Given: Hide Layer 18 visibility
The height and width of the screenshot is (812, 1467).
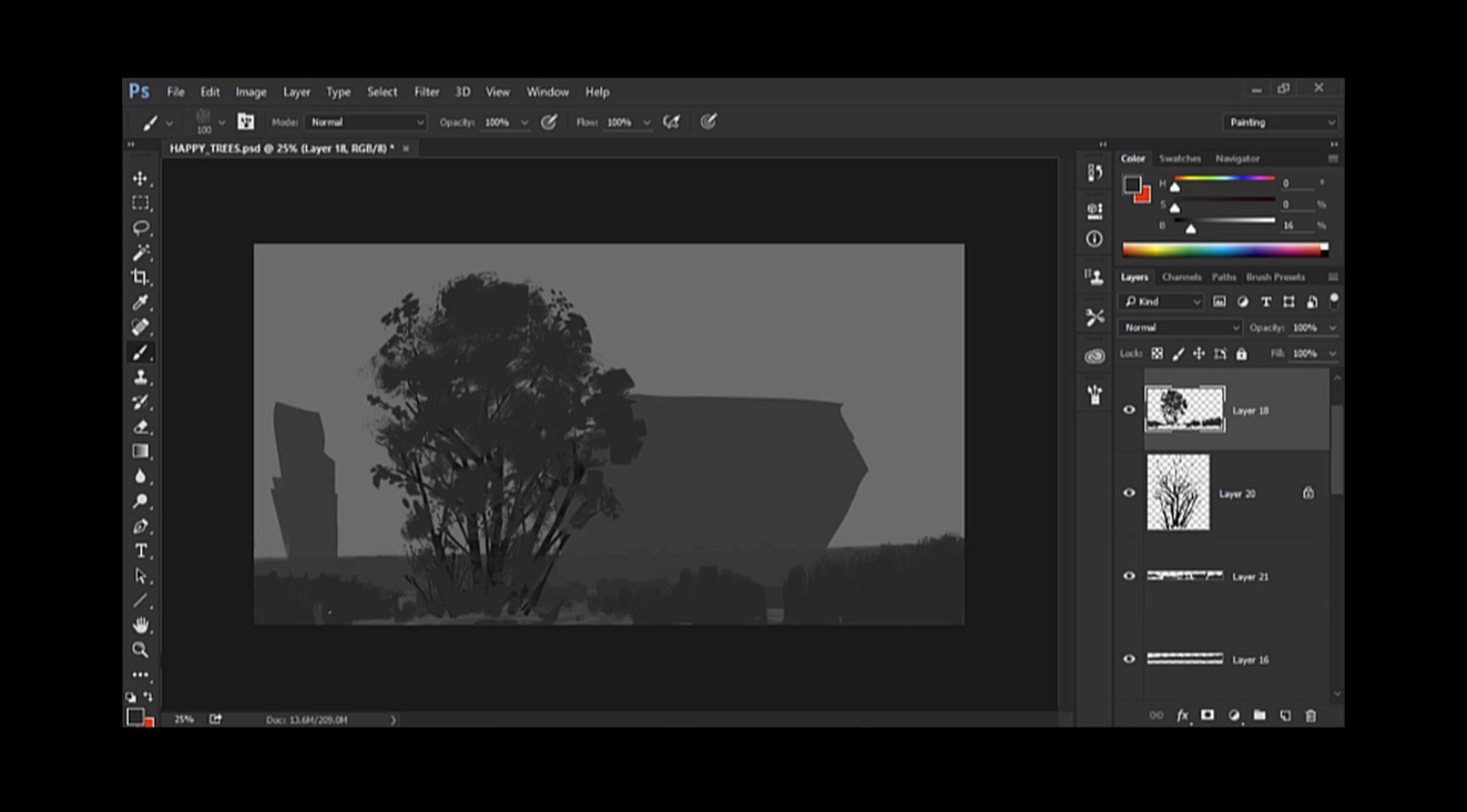Looking at the screenshot, I should [1129, 409].
